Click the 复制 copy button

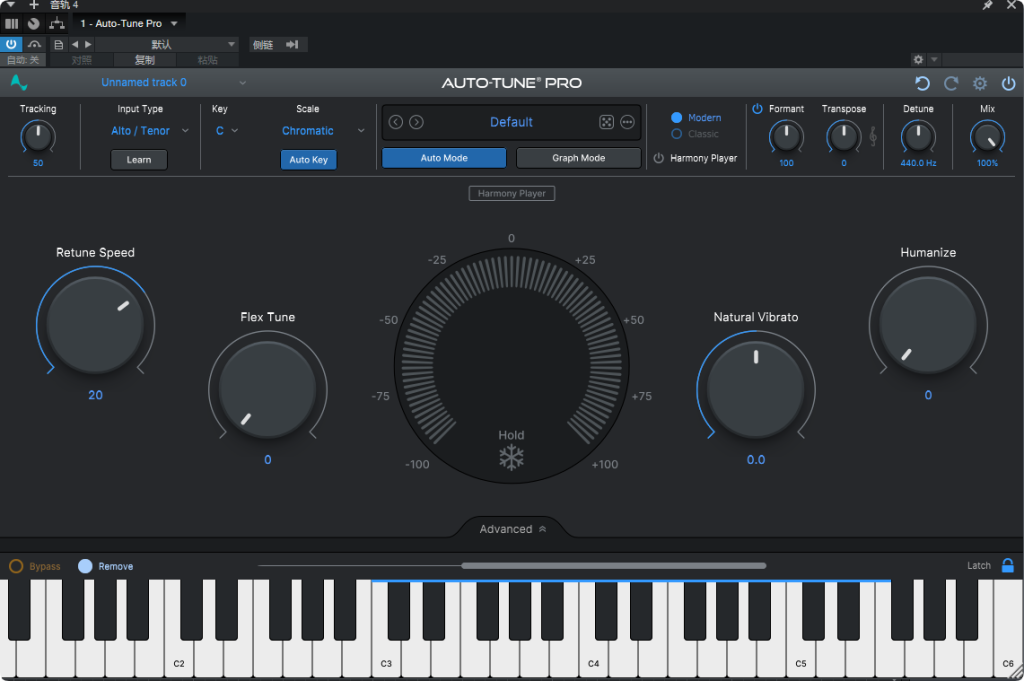(144, 60)
